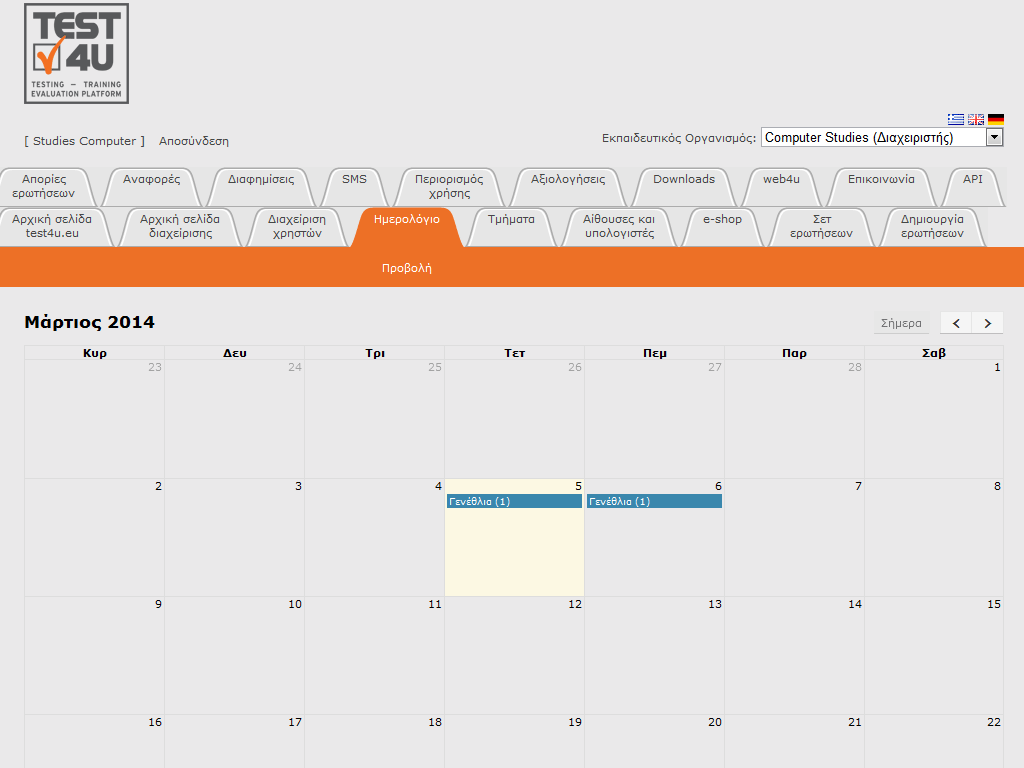Switch language with the British flag
1024x768 pixels.
point(976,120)
